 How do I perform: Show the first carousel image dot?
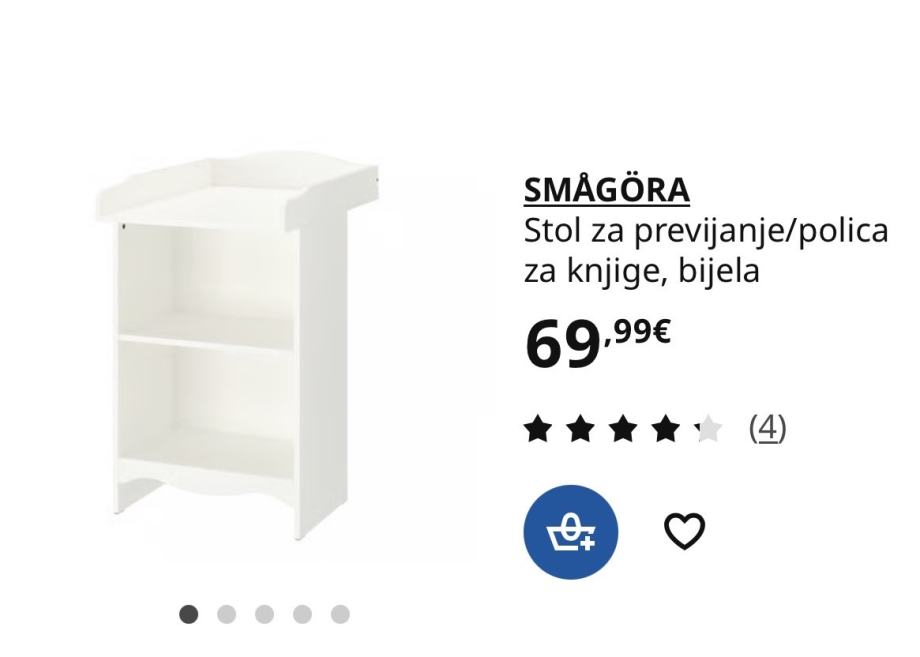(x=188, y=614)
